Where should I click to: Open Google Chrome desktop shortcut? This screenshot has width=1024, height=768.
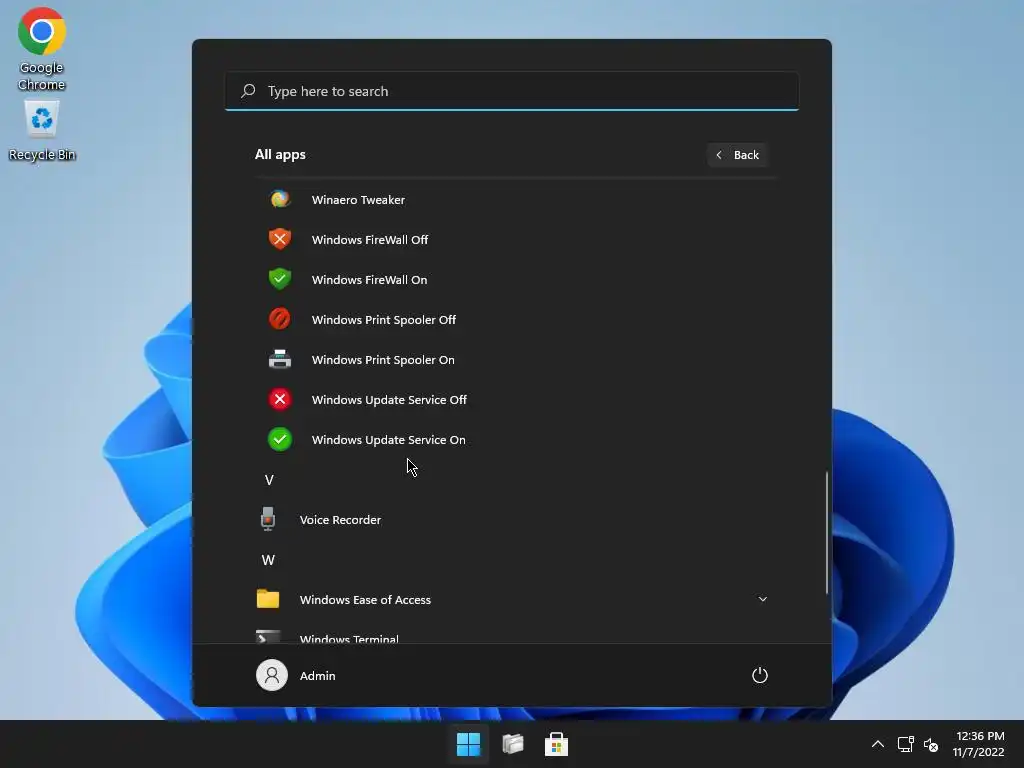(x=41, y=49)
